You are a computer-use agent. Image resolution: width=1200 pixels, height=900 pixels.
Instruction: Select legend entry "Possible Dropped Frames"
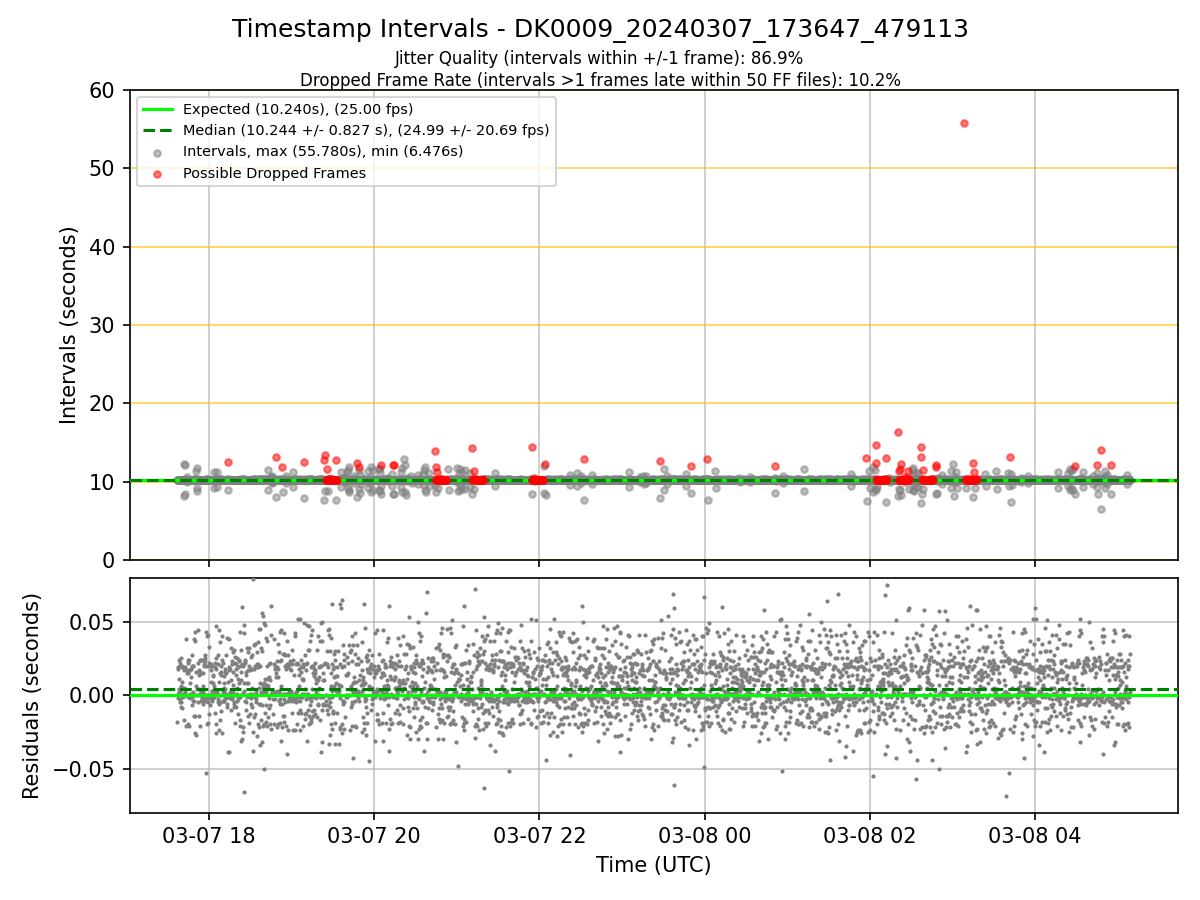[x=274, y=173]
